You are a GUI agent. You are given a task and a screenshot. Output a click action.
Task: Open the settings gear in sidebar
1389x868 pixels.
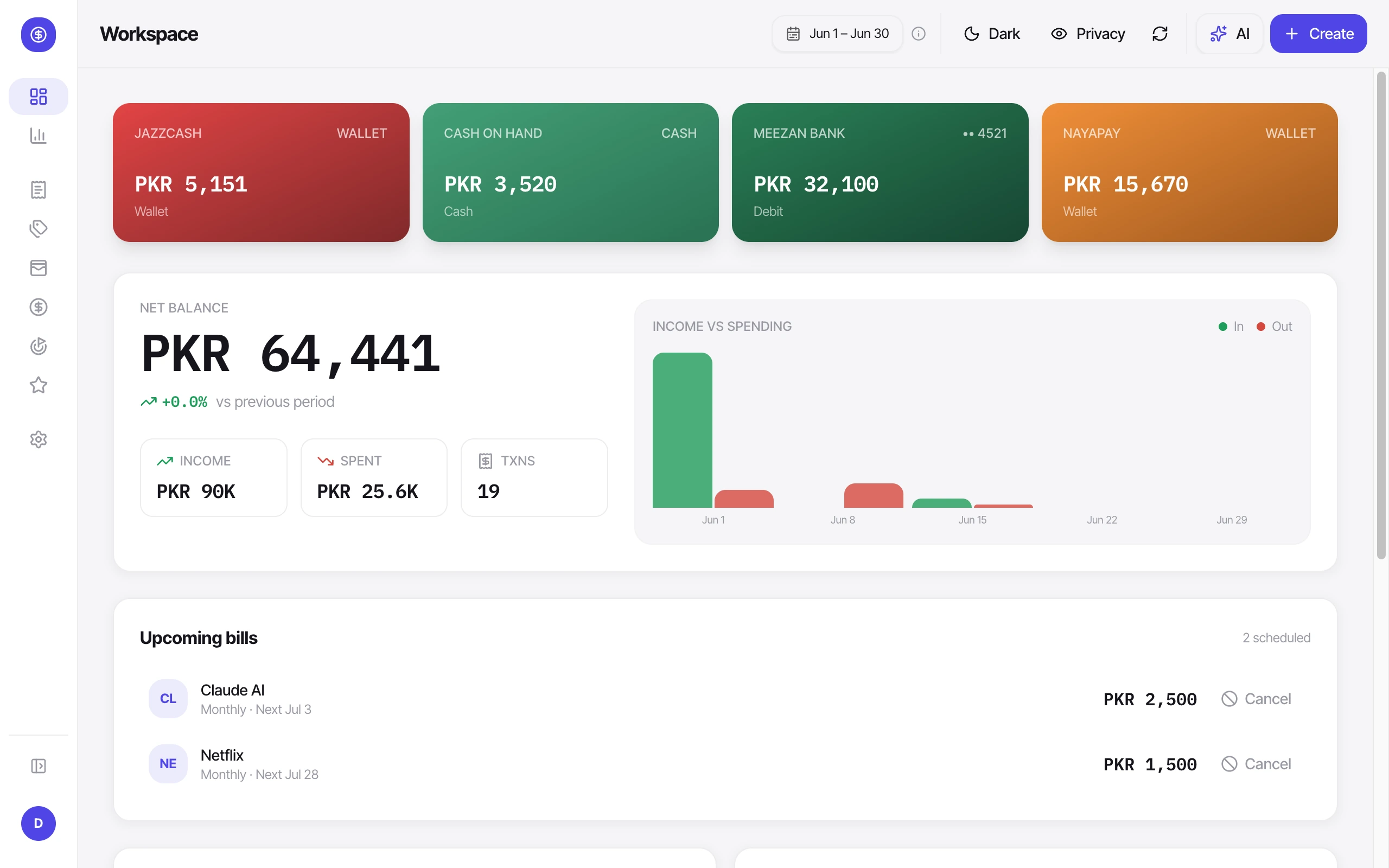[x=39, y=439]
